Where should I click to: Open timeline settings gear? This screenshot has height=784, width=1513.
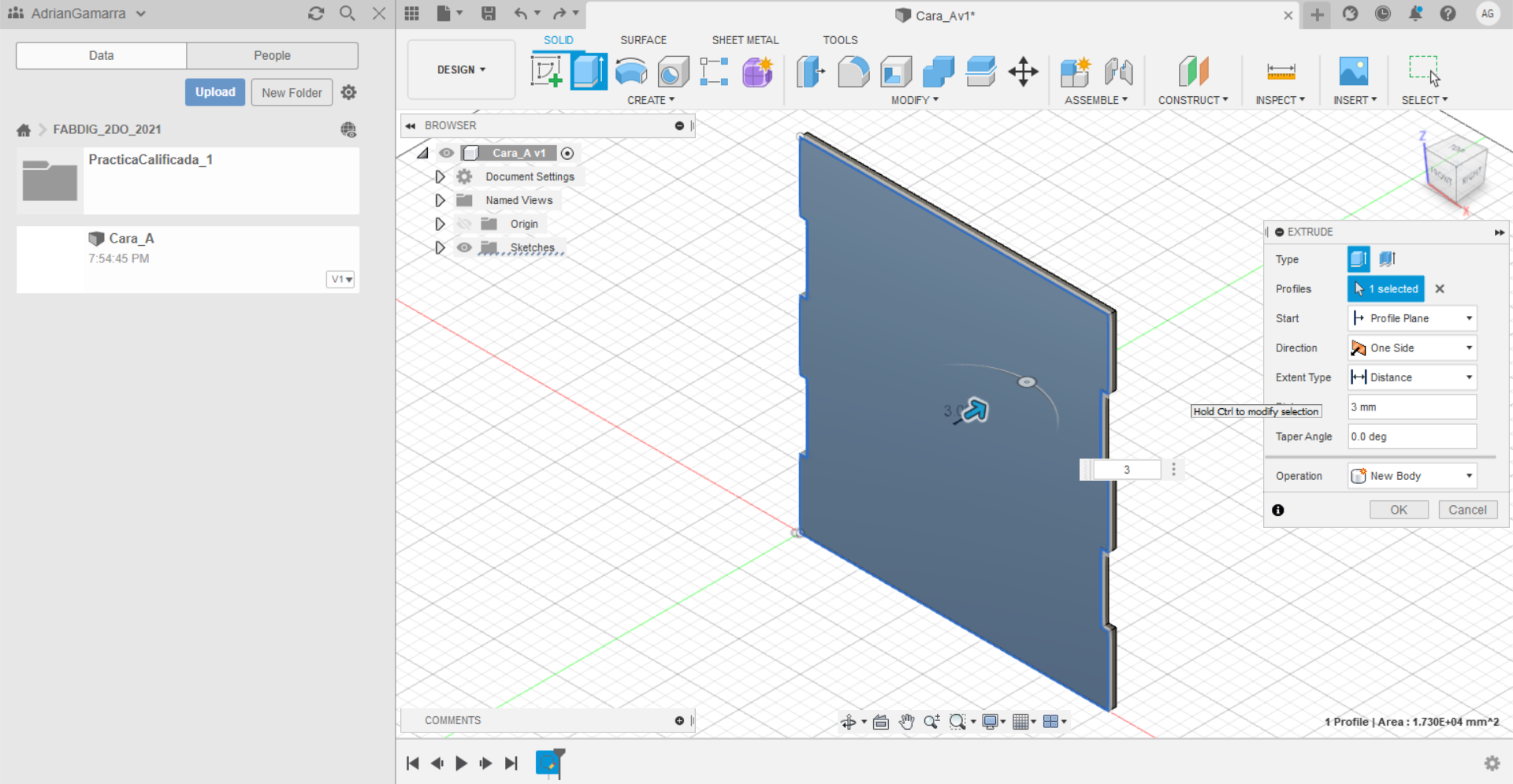(1492, 763)
